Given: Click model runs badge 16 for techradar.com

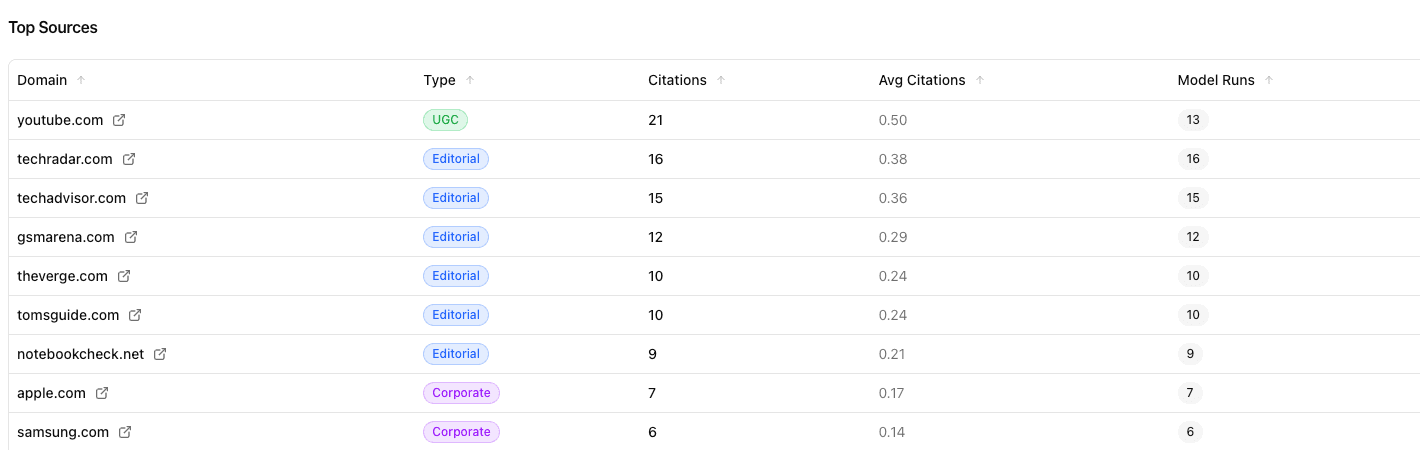Looking at the screenshot, I should (x=1193, y=159).
